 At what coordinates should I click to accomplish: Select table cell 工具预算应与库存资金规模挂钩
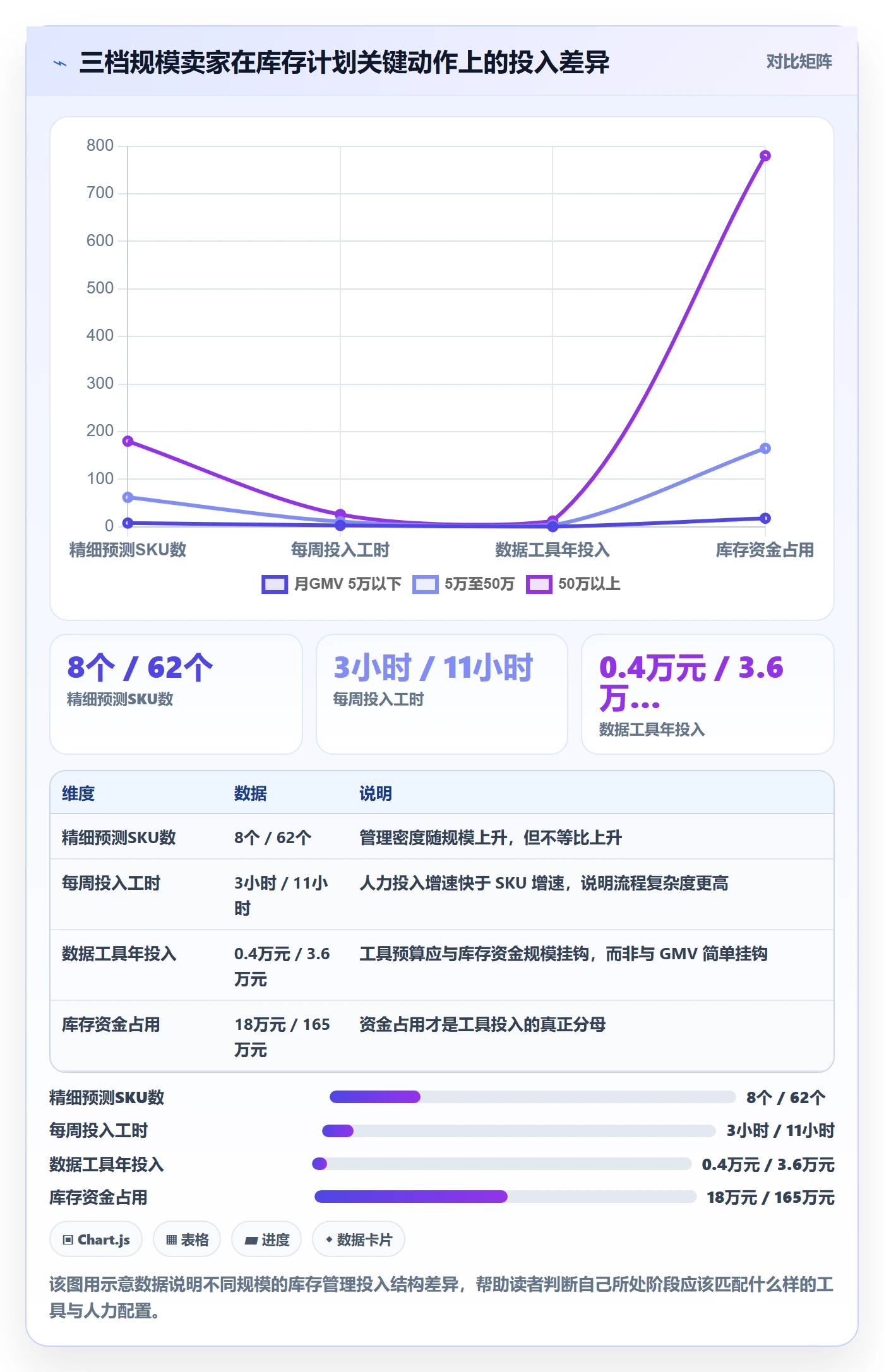(563, 954)
